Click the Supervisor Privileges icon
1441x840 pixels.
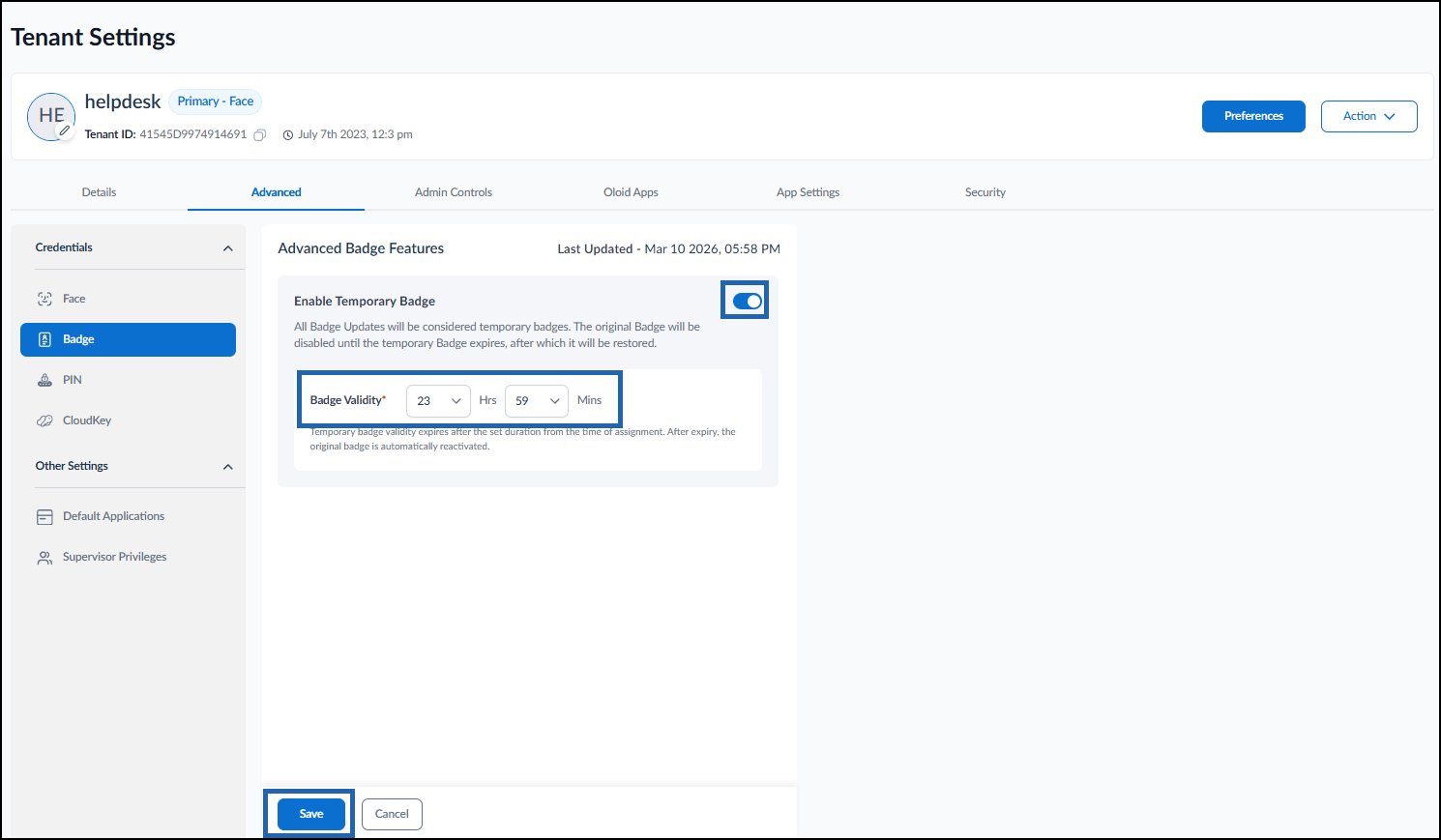coord(44,558)
